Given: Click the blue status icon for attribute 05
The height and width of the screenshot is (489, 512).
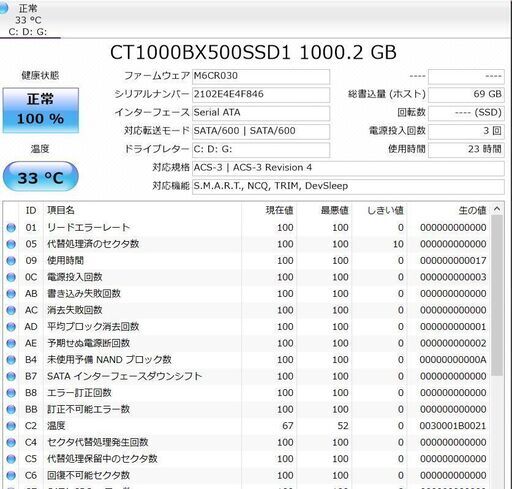Looking at the screenshot, I should pyautogui.click(x=11, y=244).
